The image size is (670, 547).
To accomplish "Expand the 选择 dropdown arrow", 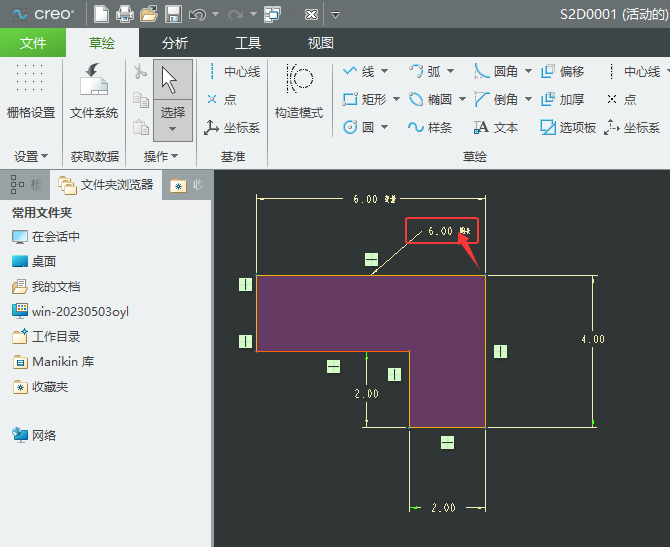I will coord(173,129).
